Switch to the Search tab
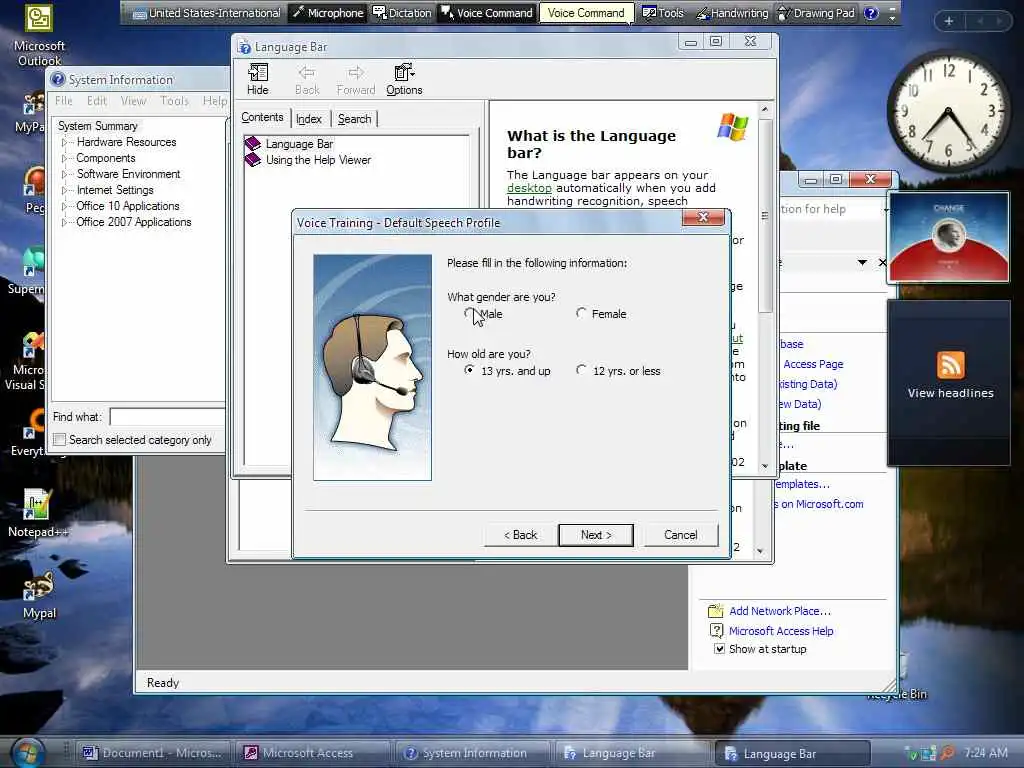 pyautogui.click(x=355, y=119)
